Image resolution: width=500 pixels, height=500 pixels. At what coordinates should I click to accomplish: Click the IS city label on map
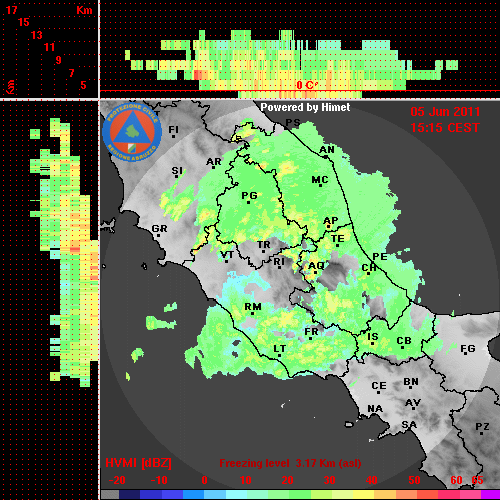pyautogui.click(x=373, y=337)
